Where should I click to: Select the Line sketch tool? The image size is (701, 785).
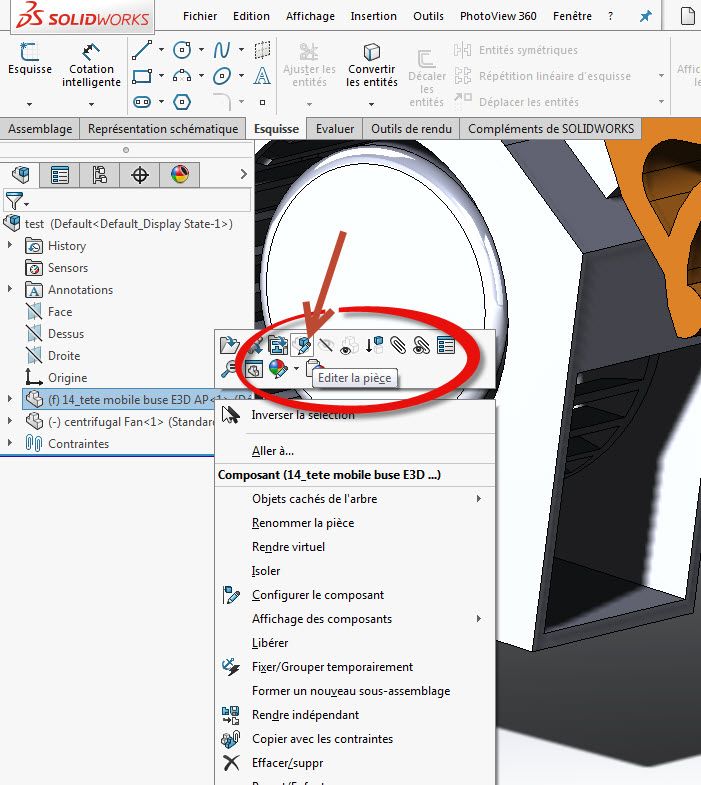(142, 50)
